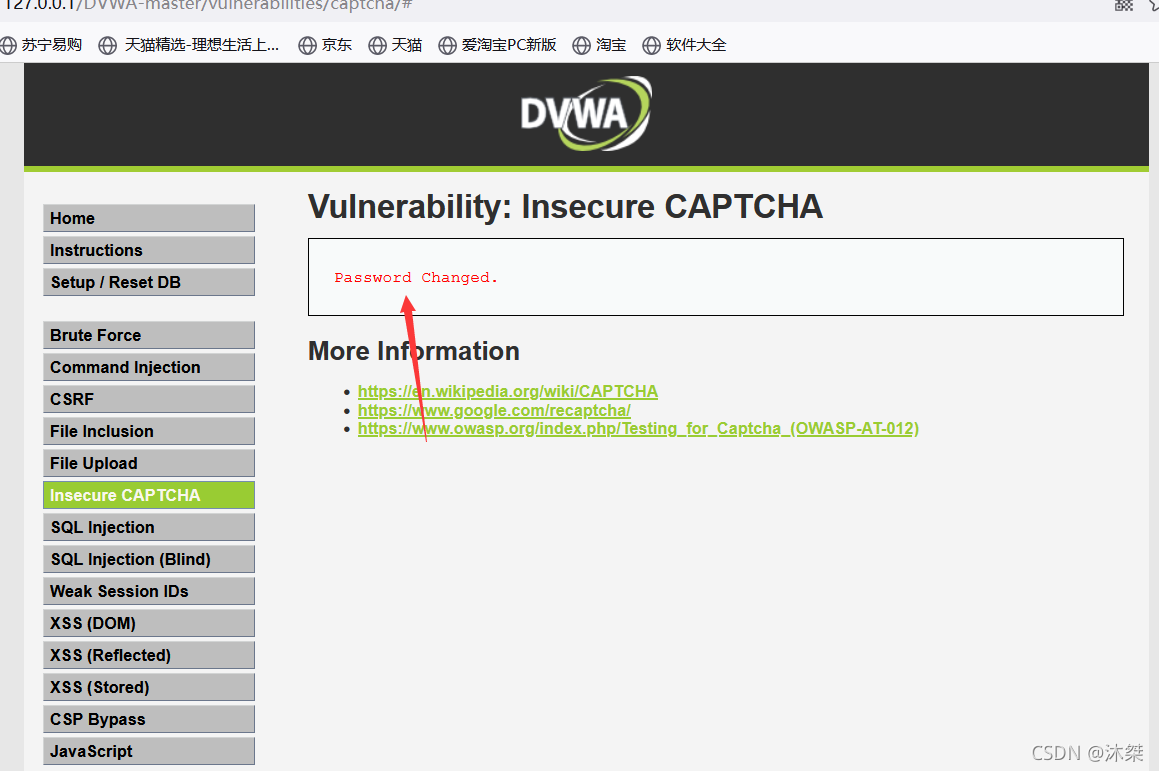Open SQL Injection (Blind) page

(149, 560)
